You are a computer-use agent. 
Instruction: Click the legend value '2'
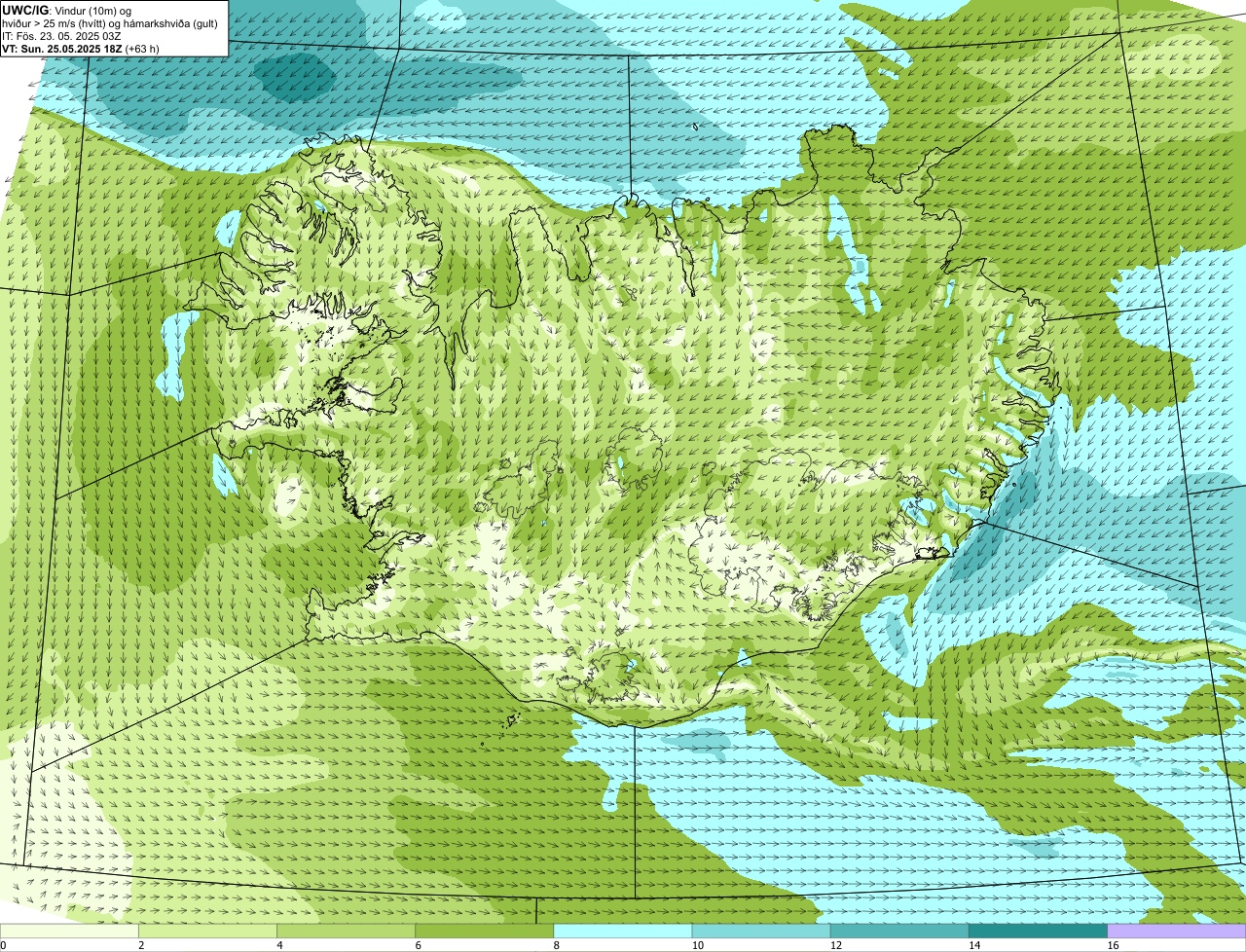[141, 945]
